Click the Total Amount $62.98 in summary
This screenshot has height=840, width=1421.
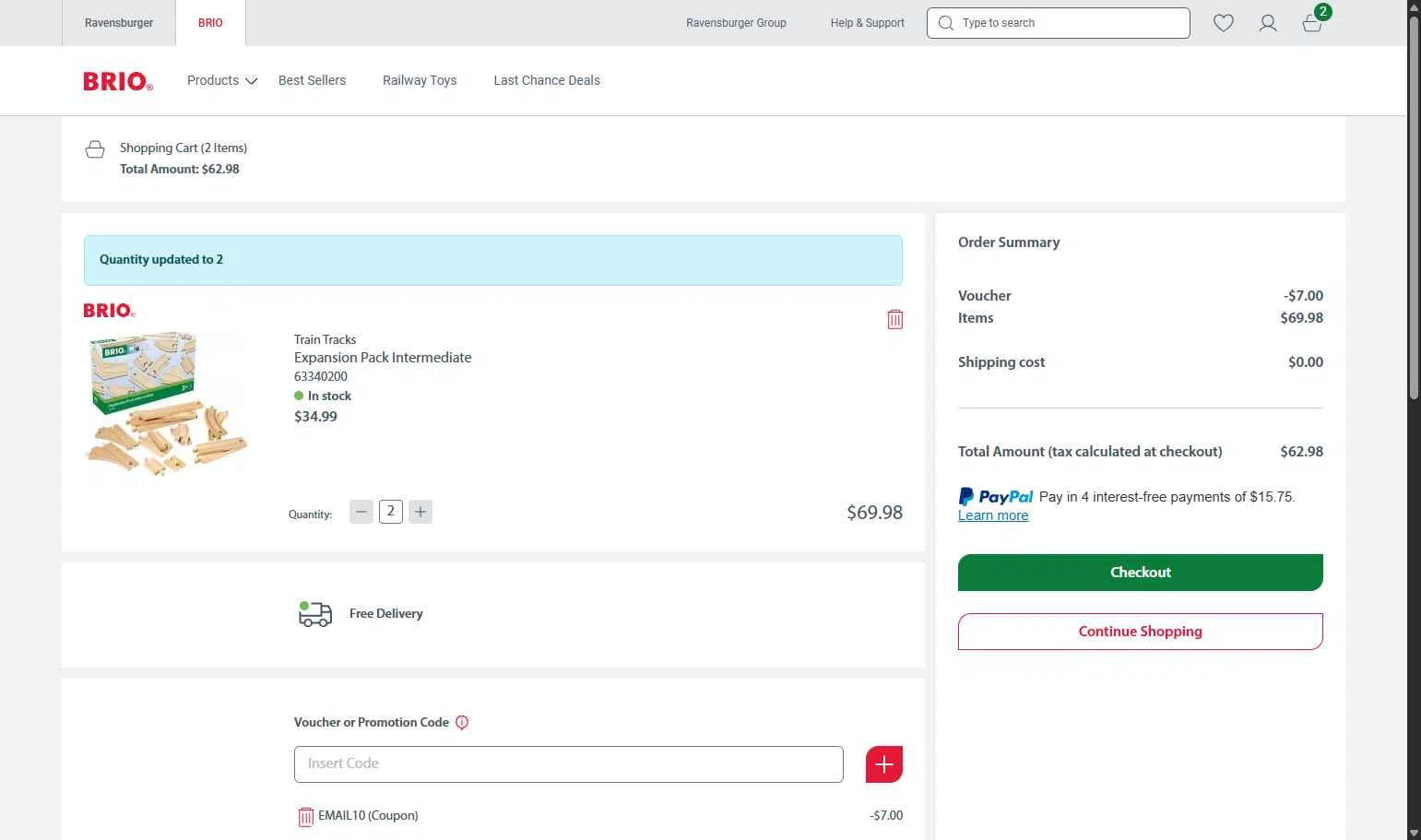pos(1141,452)
